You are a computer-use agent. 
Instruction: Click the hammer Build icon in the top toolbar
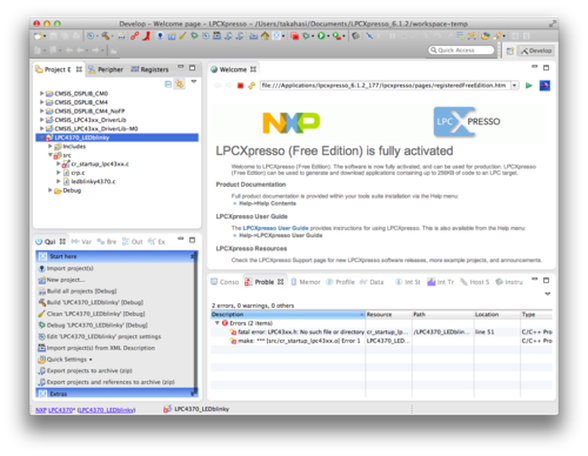tap(105, 36)
